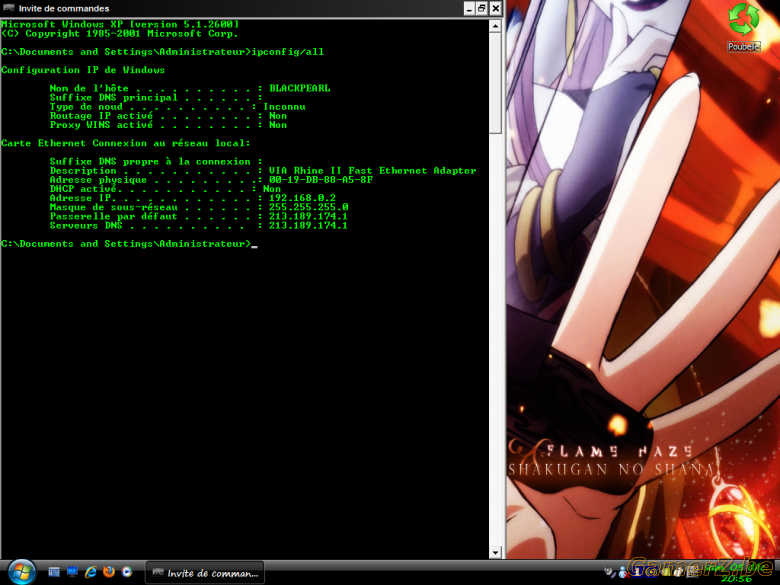Click 'Serveurs DNS' value '213.189.174.1'
Viewport: 780px width, 585px height.
coord(308,225)
